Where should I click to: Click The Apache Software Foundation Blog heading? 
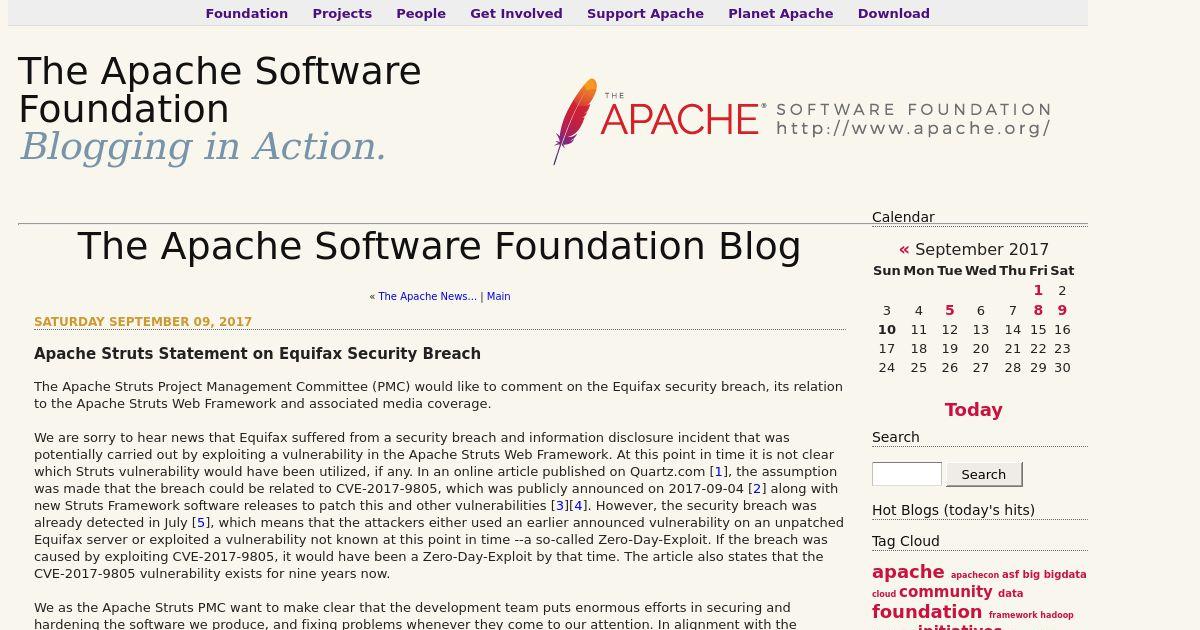click(439, 246)
